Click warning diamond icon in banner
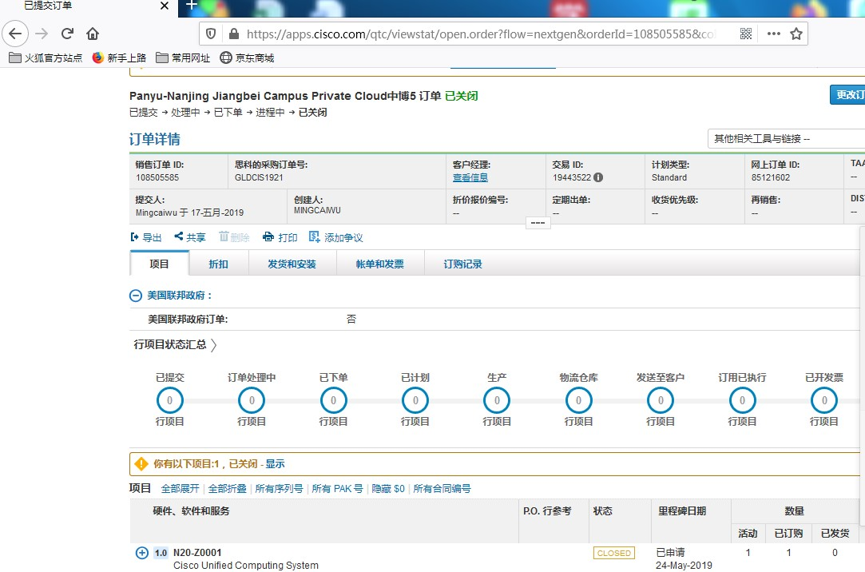Screen dimensions: 865x572 click(141, 464)
